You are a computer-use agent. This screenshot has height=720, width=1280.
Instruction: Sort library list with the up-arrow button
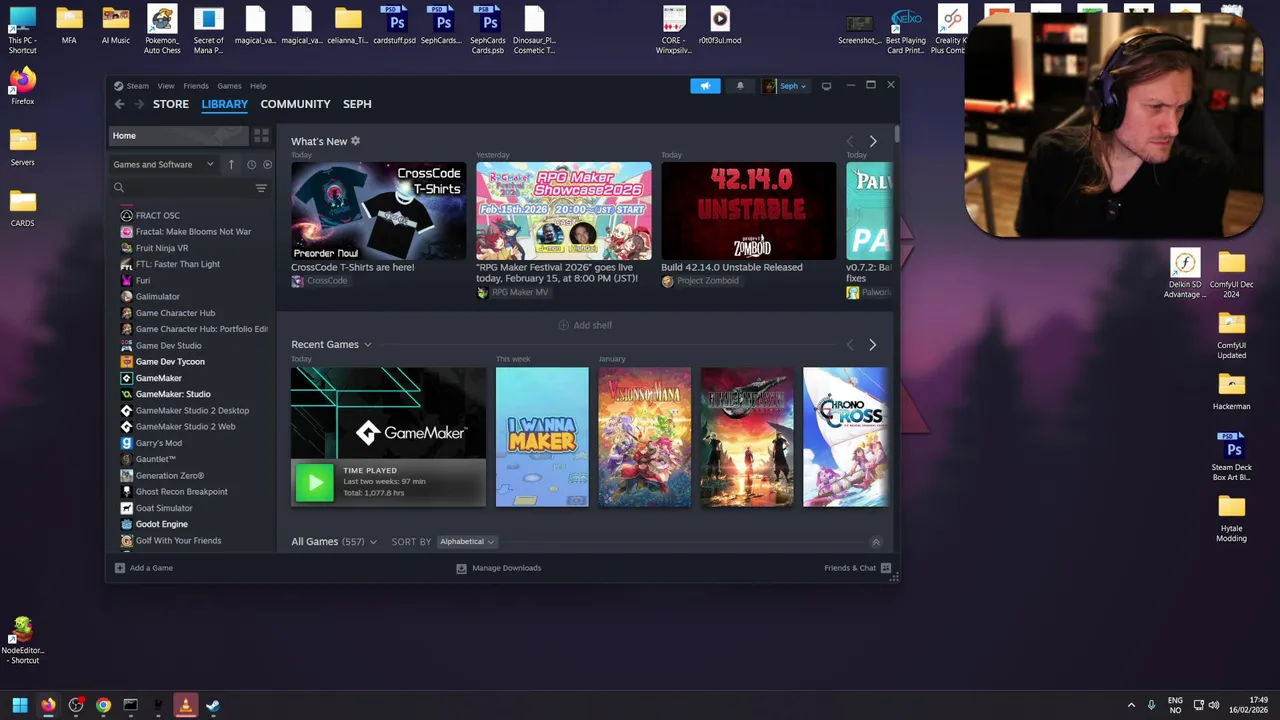(x=231, y=165)
